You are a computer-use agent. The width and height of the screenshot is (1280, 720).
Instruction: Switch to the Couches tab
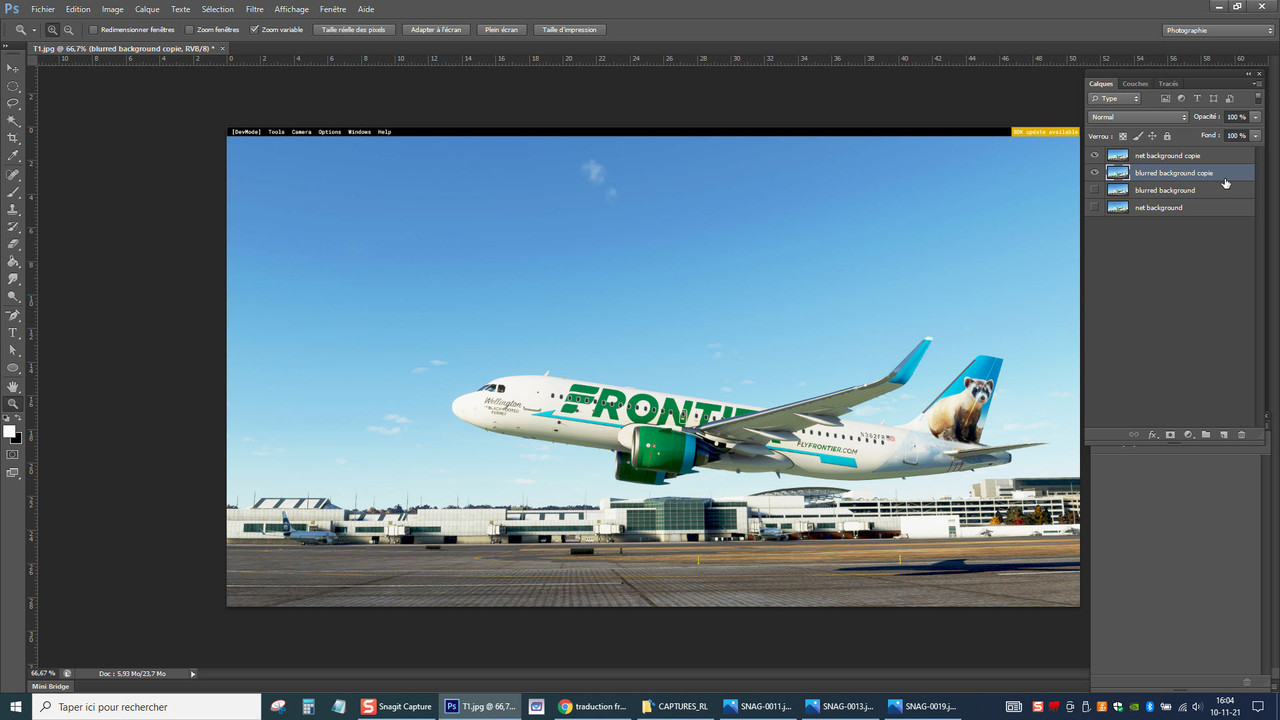point(1135,84)
